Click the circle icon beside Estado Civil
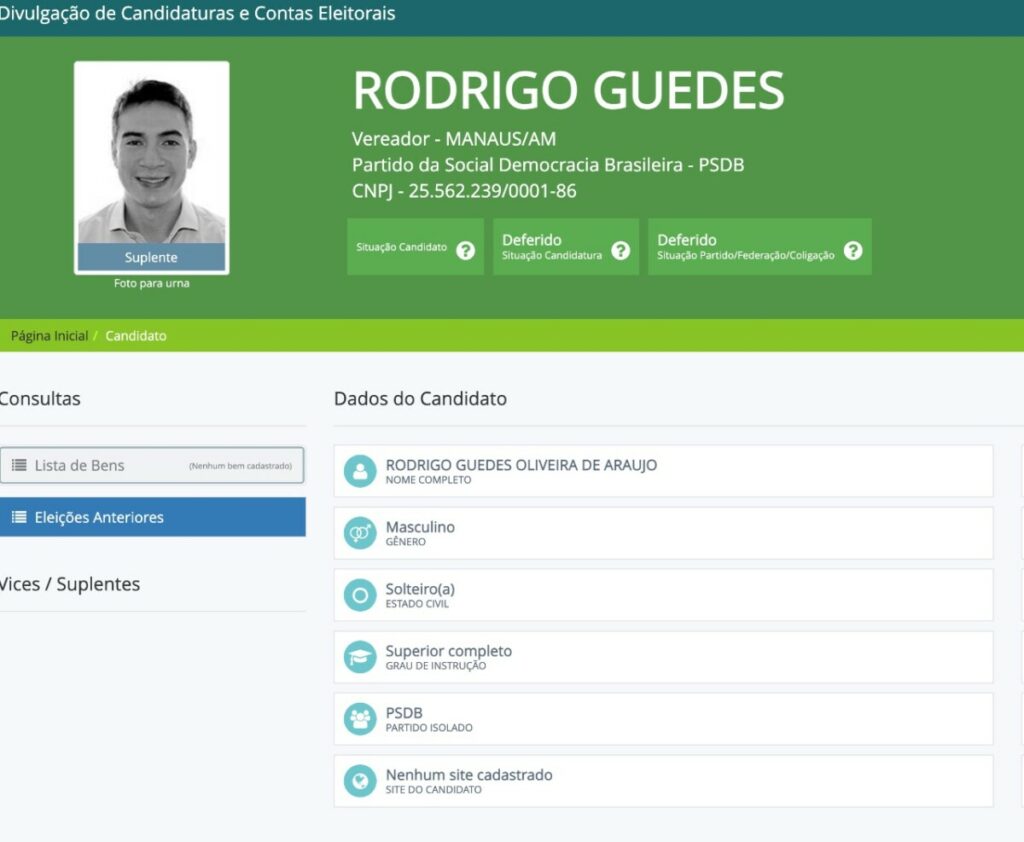Viewport: 1024px width, 842px height. [360, 595]
